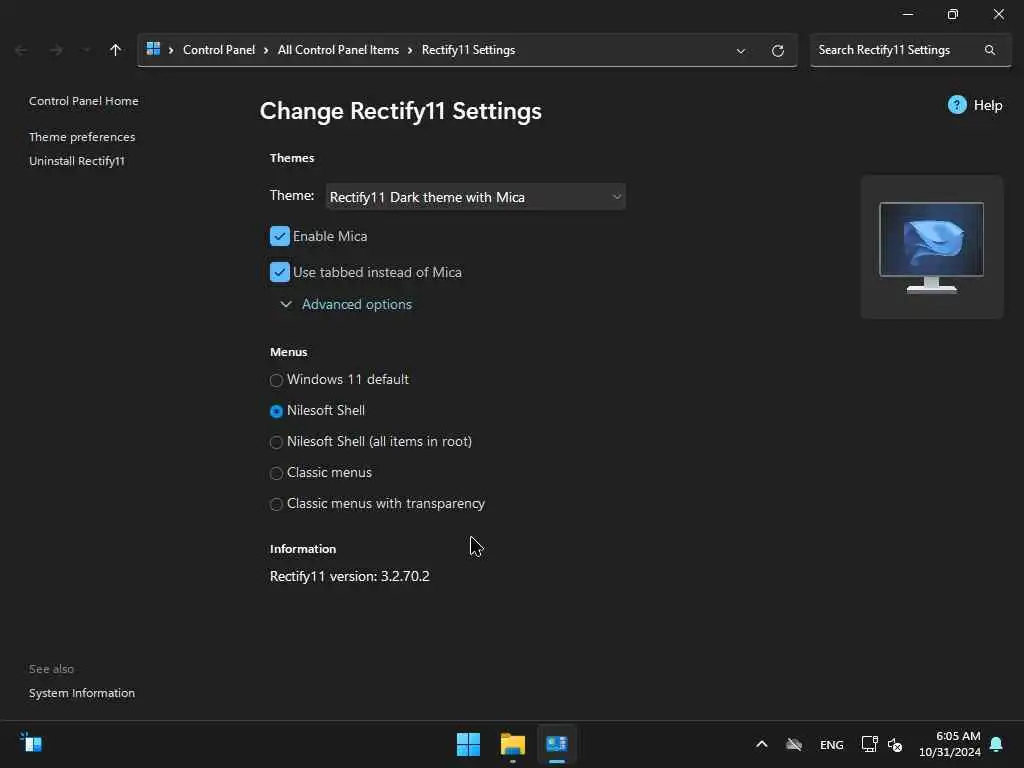The width and height of the screenshot is (1024, 768).
Task: Toggle Use tabbed instead of Mica
Action: click(x=280, y=272)
